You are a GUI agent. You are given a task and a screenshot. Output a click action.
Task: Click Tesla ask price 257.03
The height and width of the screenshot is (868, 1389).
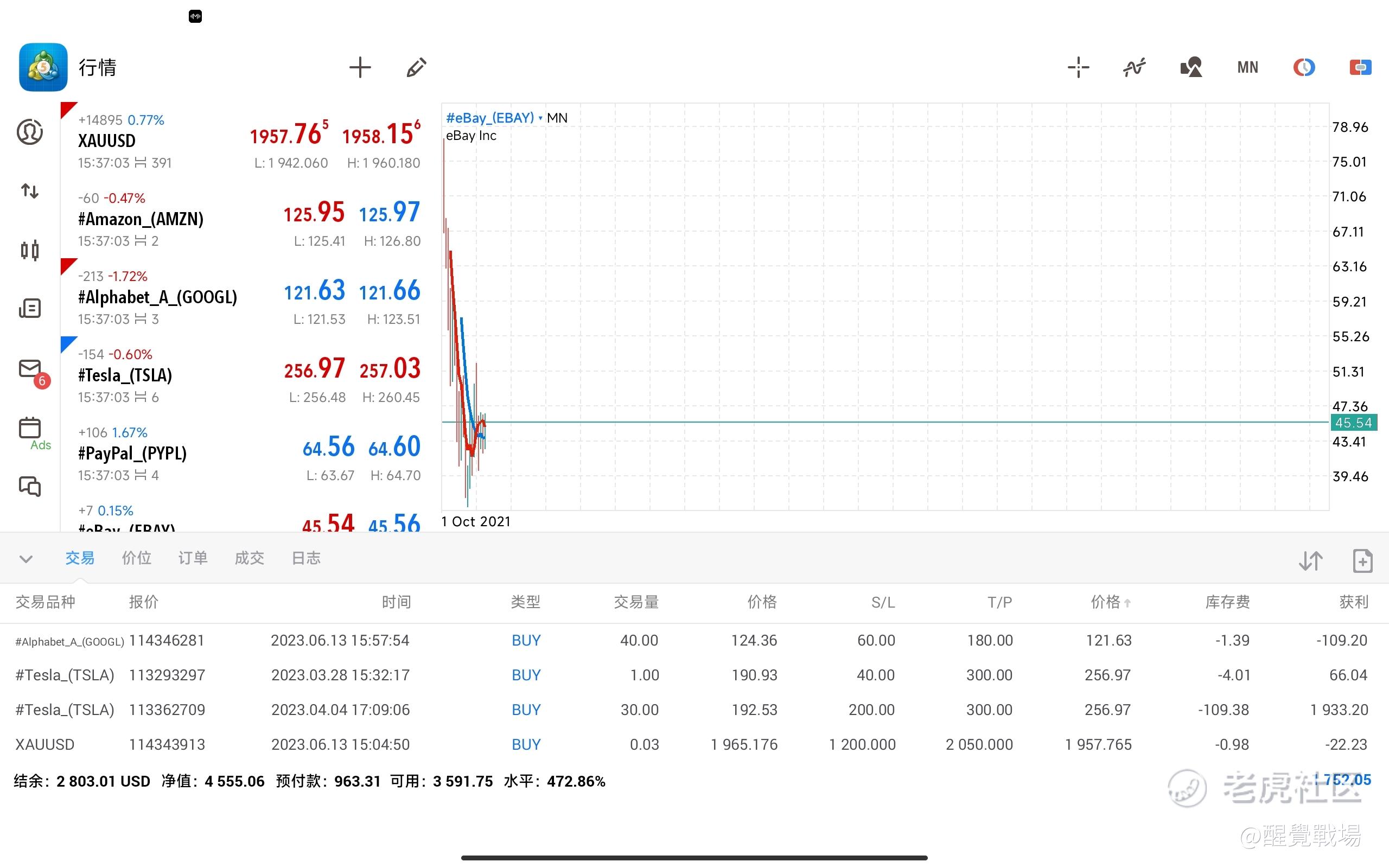(390, 368)
